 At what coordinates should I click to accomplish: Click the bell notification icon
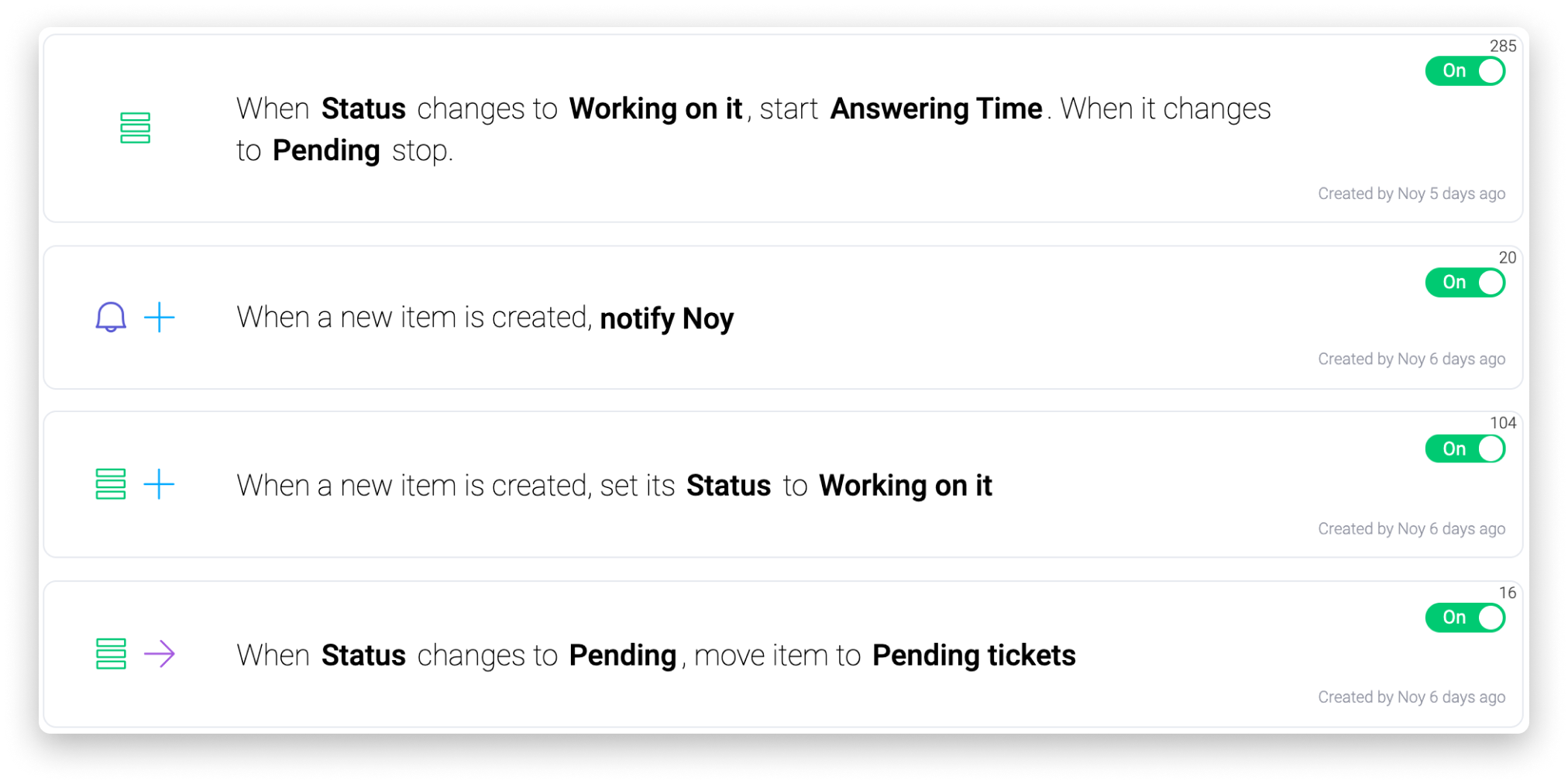point(111,318)
